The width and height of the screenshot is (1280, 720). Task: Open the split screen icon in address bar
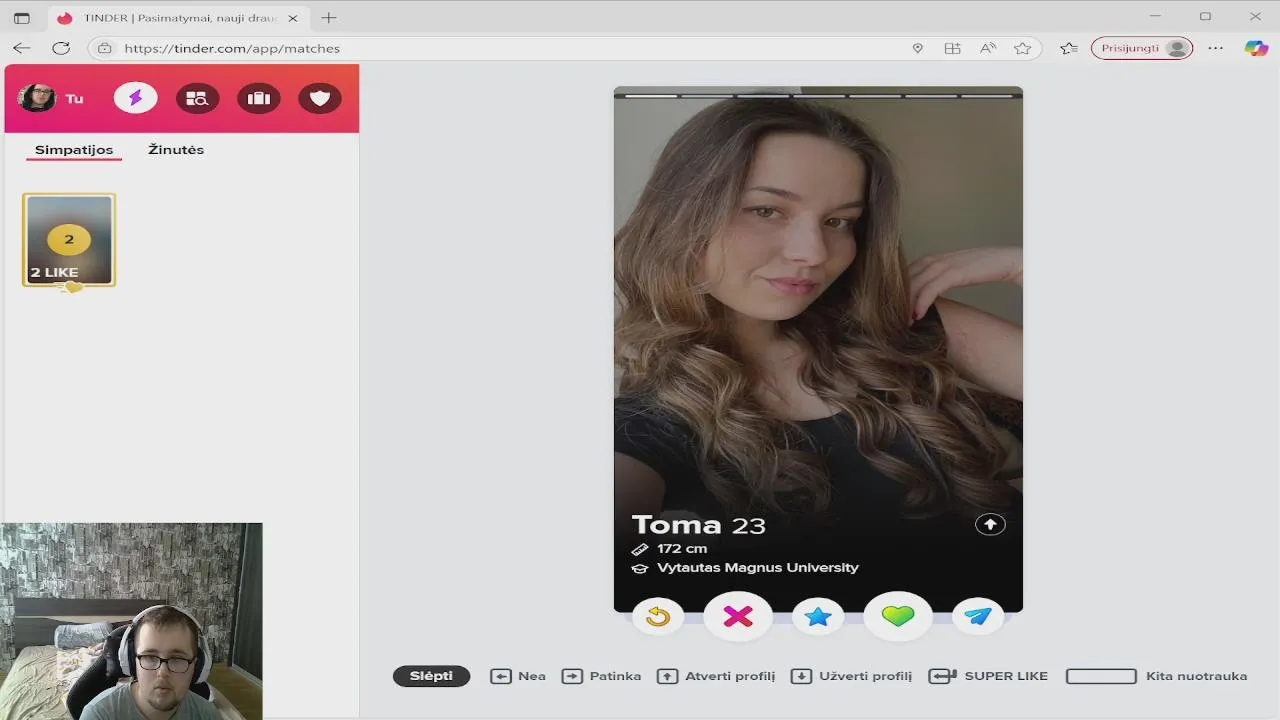point(952,48)
